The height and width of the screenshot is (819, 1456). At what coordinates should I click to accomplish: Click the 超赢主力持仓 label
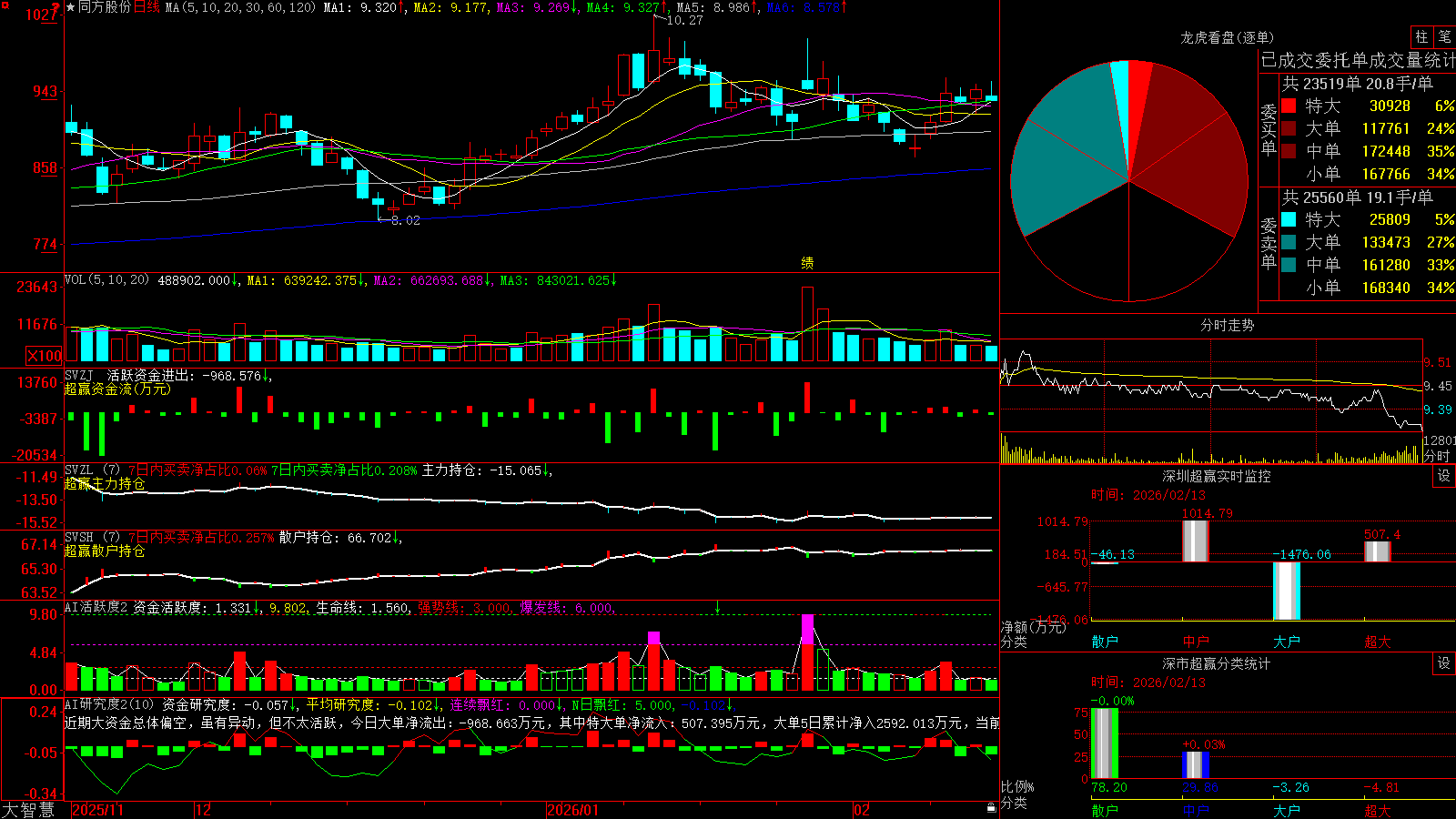pos(105,483)
